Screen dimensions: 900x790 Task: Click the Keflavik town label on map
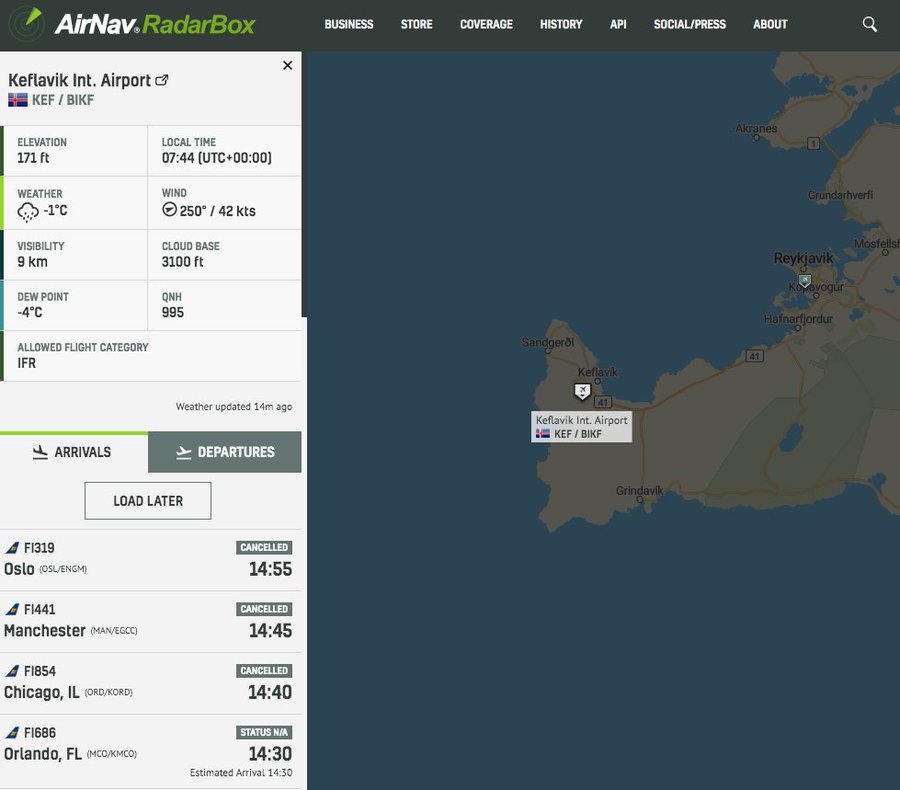pos(598,372)
